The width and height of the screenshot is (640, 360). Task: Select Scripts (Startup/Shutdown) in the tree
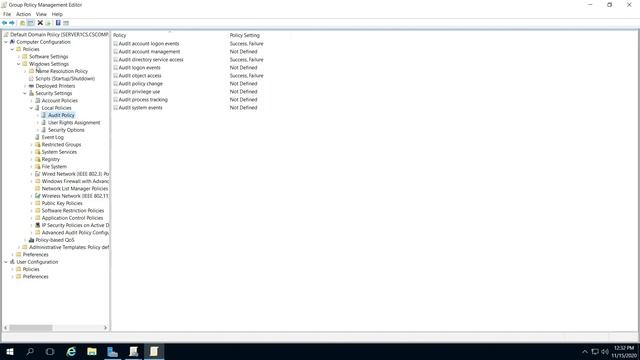pos(65,79)
